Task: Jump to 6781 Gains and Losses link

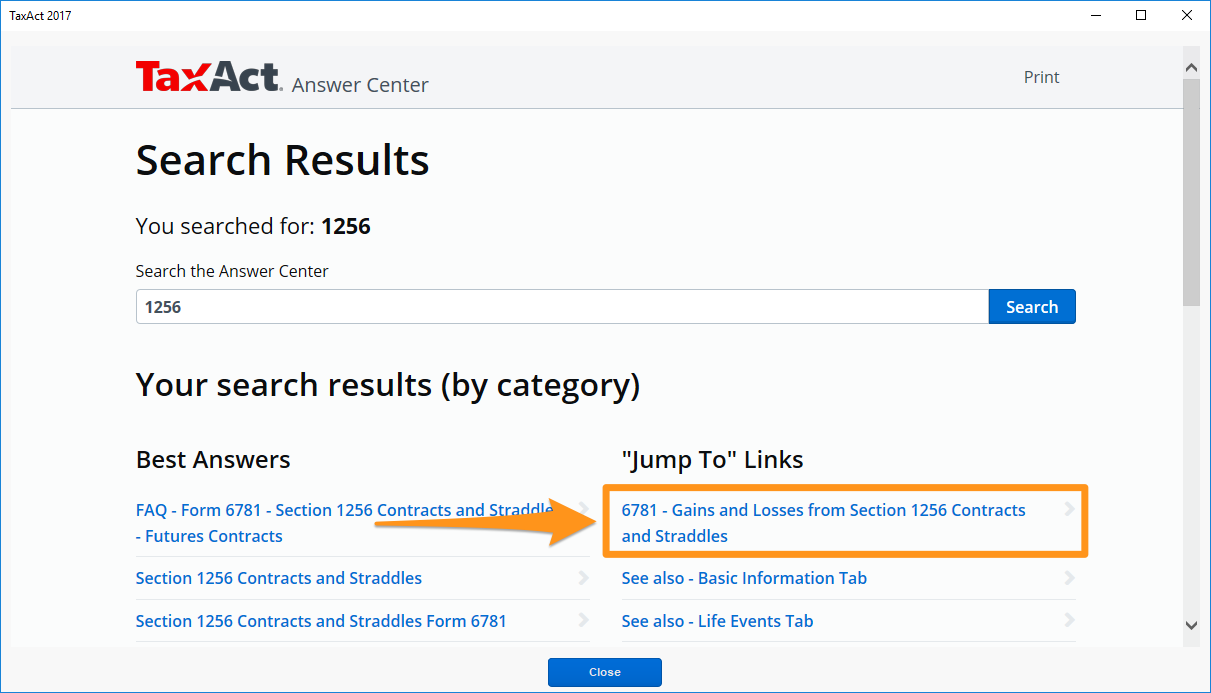Action: (823, 522)
